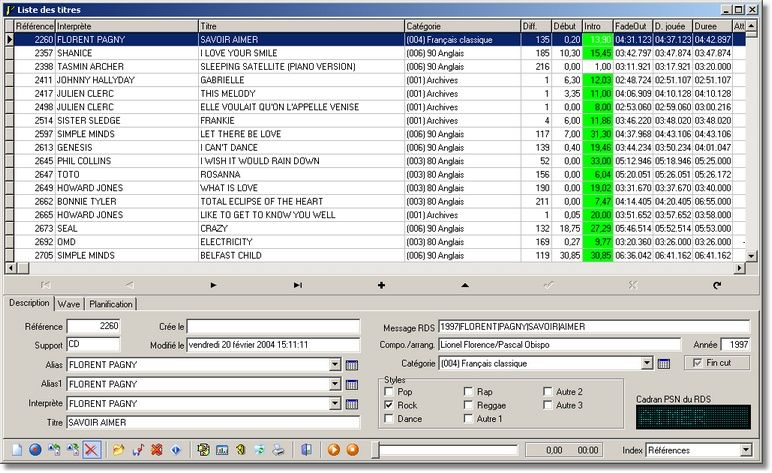The image size is (772, 473).
Task: Open the chart statistics icon
Action: pyautogui.click(x=222, y=450)
